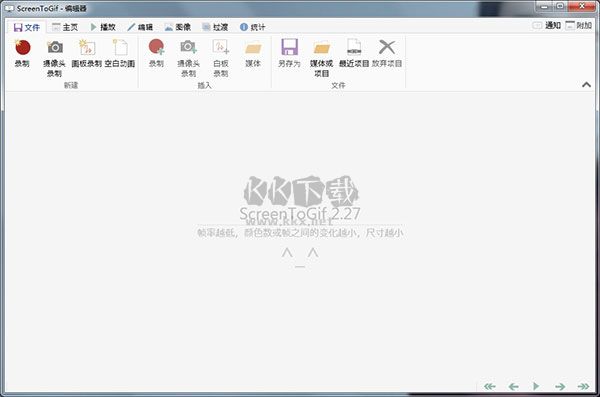This screenshot has width=600, height=397.
Task: Go to the next frame
Action: click(560, 386)
